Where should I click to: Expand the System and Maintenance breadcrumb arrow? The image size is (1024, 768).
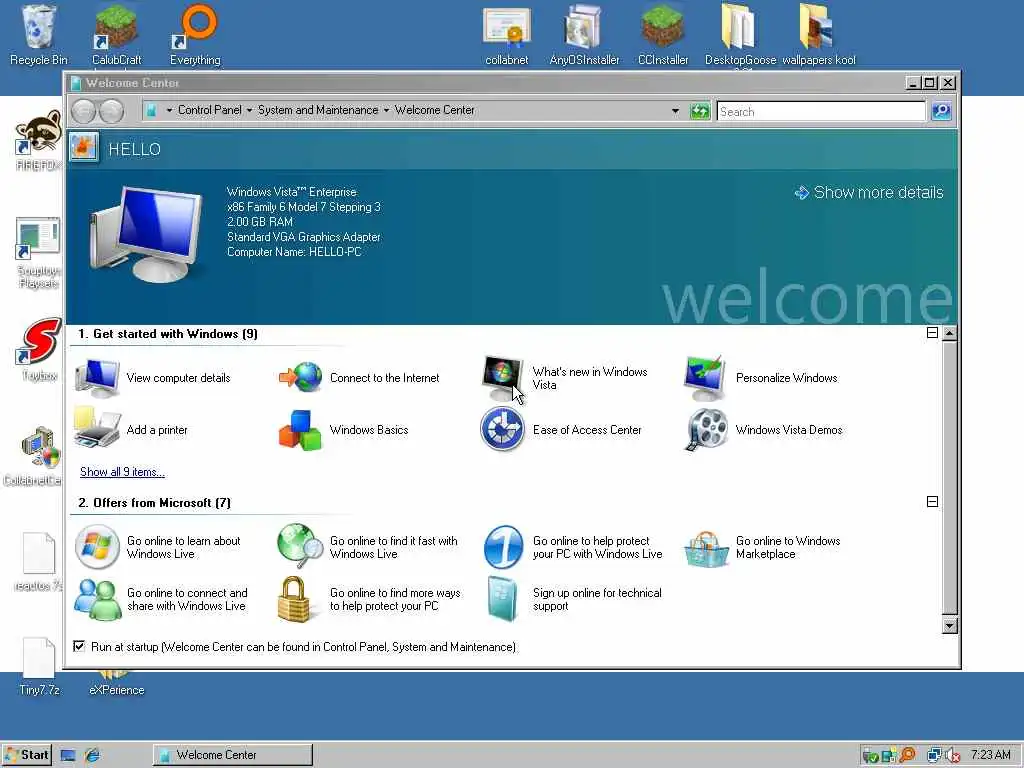(x=386, y=110)
